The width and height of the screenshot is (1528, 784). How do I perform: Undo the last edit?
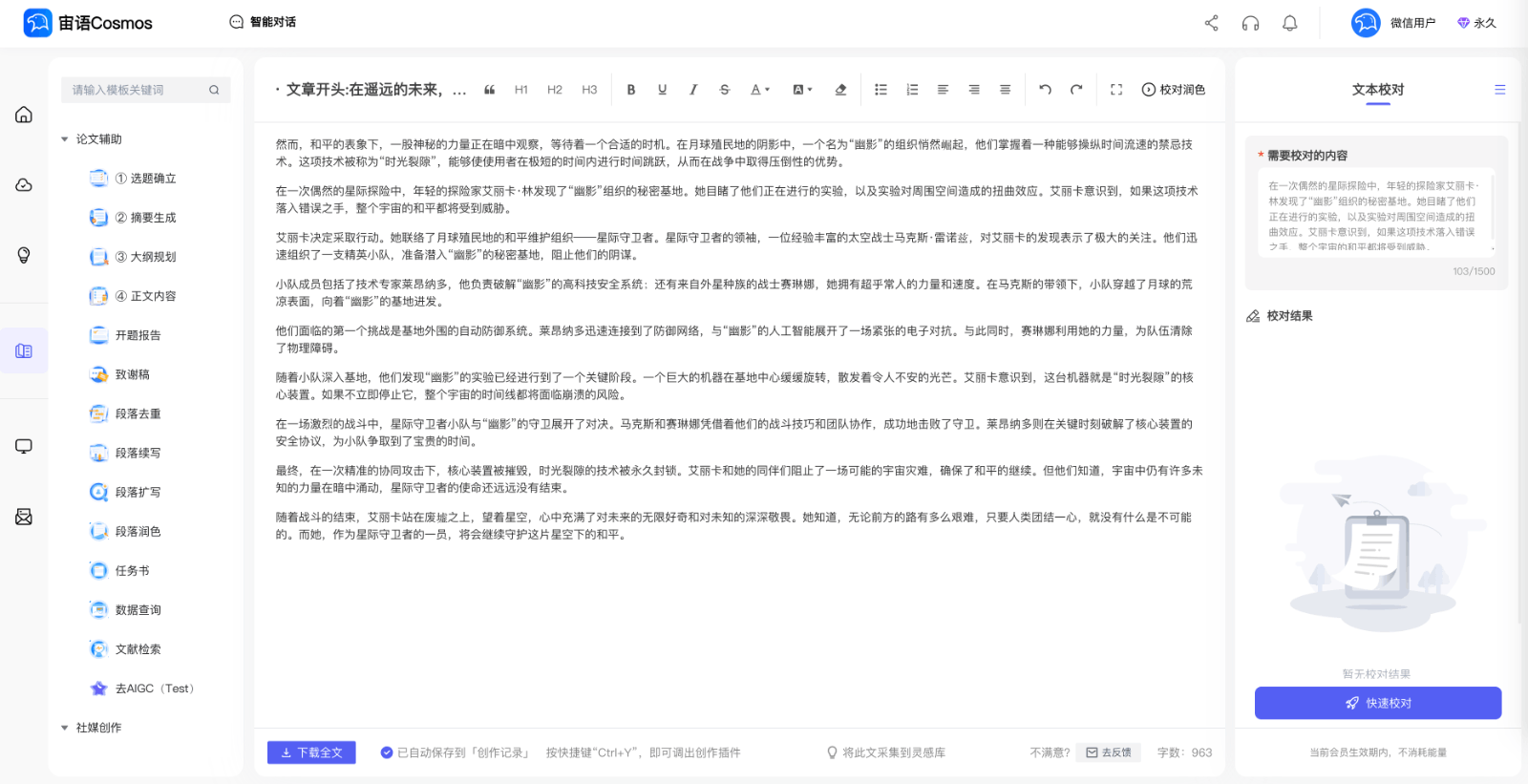pos(1045,90)
